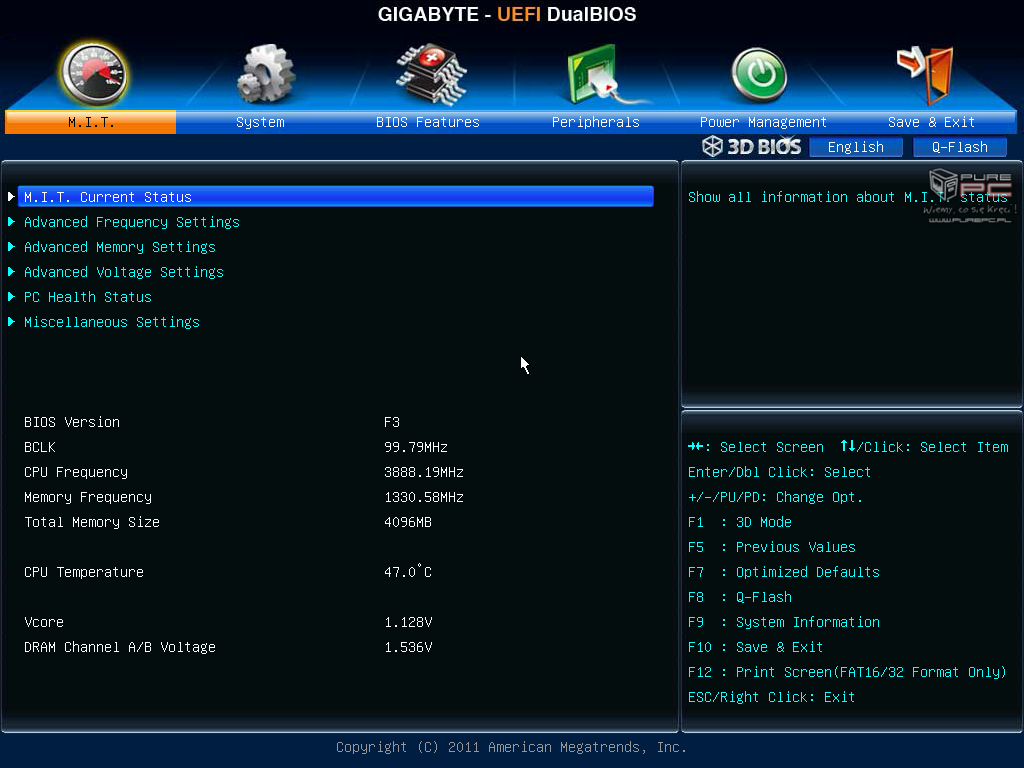This screenshot has height=768, width=1024.
Task: Click CPU Frequency value 3888.19MHz
Action: coord(424,472)
